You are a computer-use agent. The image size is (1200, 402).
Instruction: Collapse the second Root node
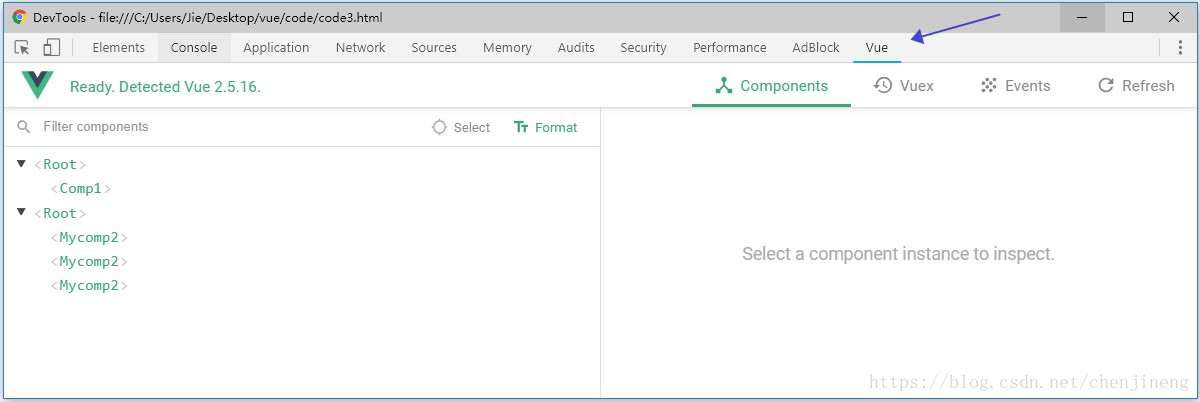point(21,212)
